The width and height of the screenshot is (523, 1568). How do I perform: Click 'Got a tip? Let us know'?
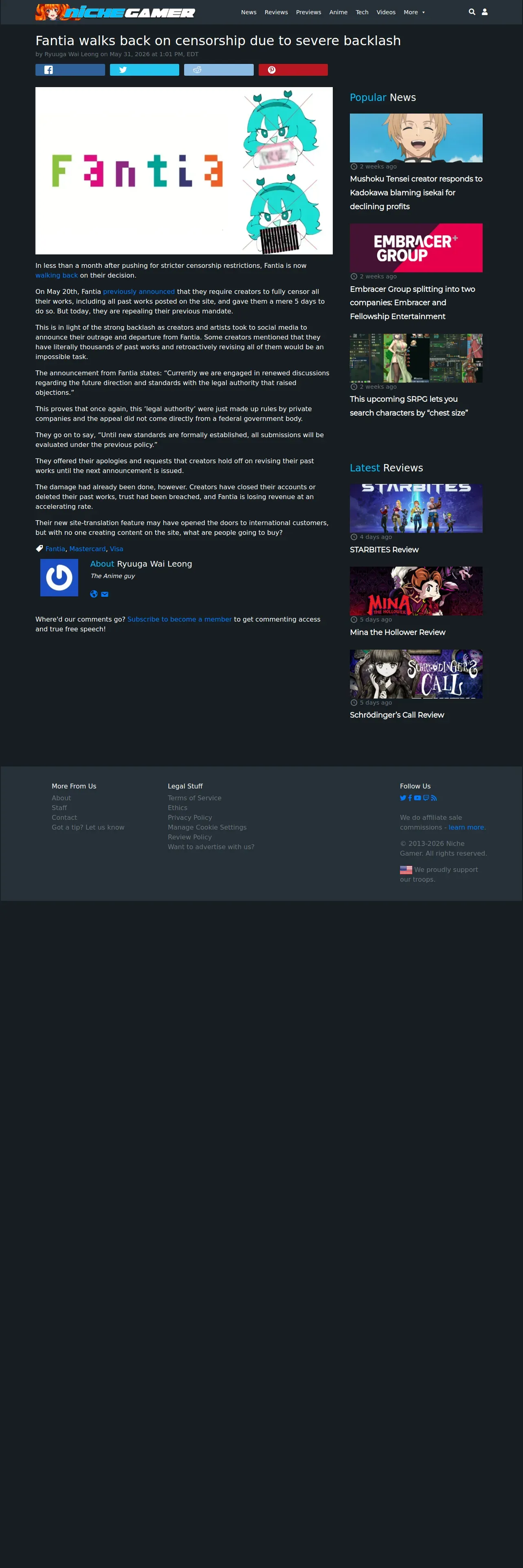coord(88,827)
